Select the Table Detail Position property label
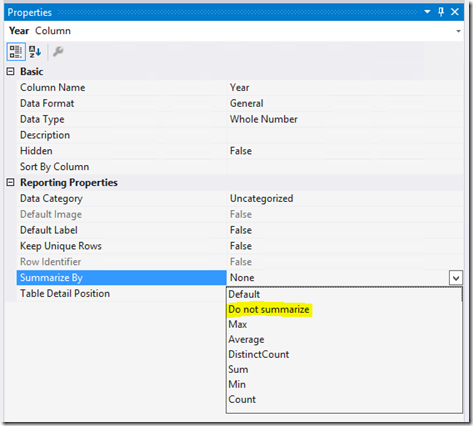This screenshot has width=473, height=426. click(x=65, y=293)
